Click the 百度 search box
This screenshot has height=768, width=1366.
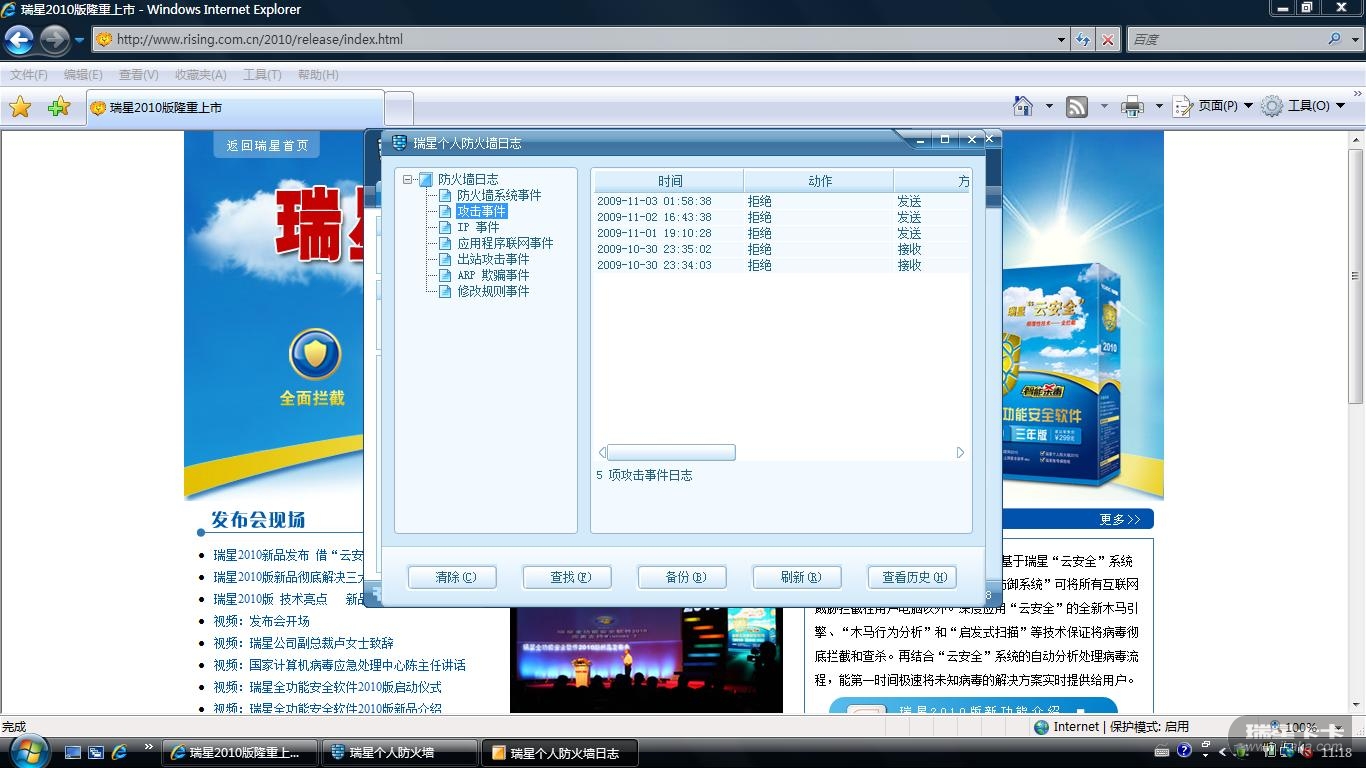(1225, 40)
